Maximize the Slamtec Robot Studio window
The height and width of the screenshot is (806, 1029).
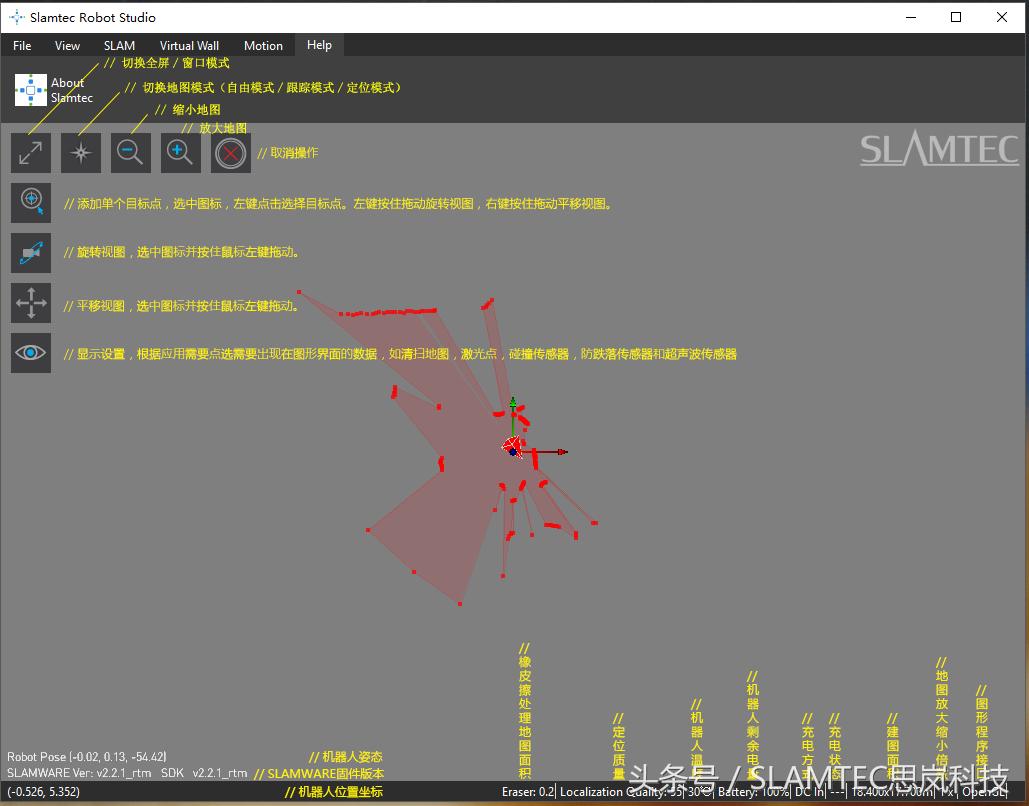(x=956, y=17)
